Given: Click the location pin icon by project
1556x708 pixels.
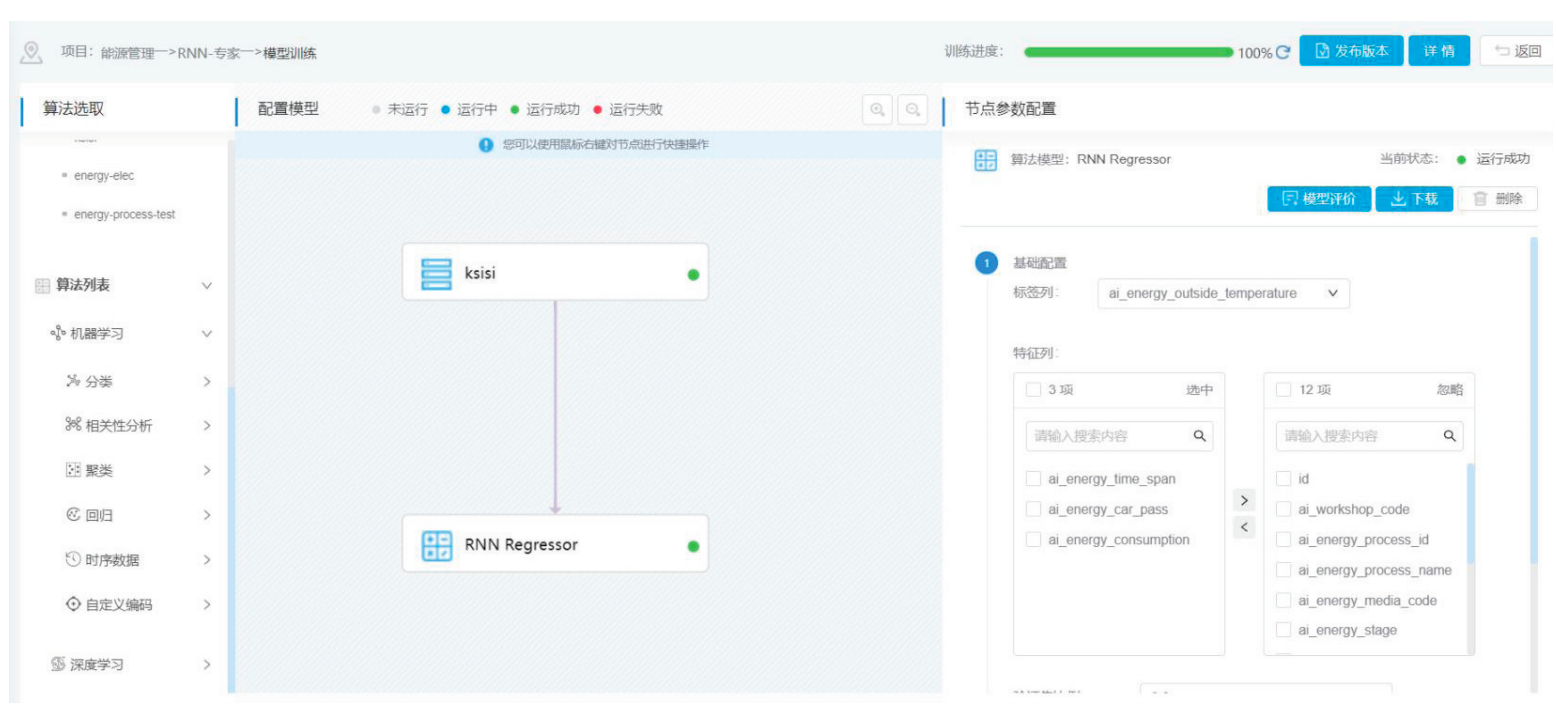Looking at the screenshot, I should click(x=31, y=52).
